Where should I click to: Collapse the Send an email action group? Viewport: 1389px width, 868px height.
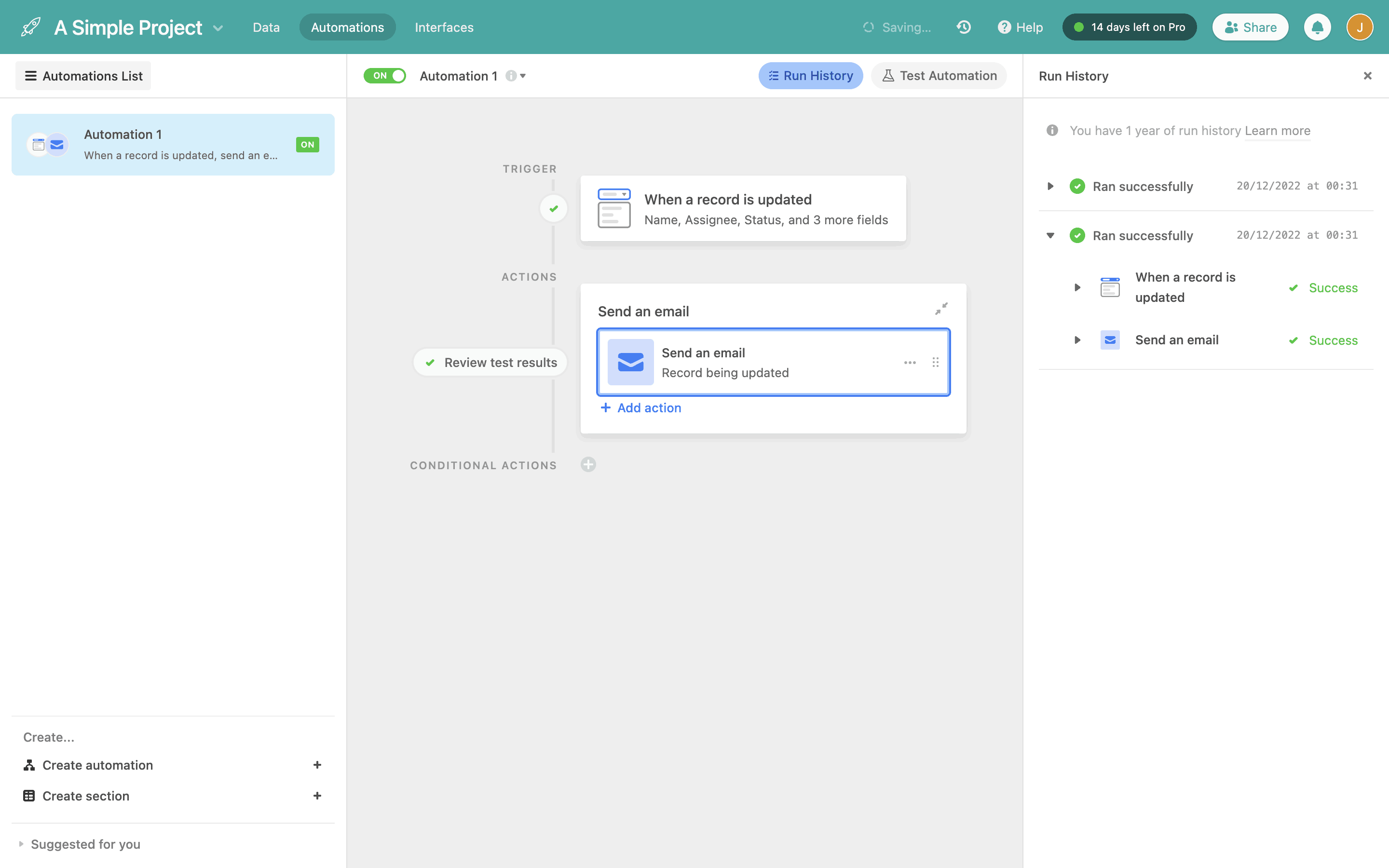coord(941,310)
